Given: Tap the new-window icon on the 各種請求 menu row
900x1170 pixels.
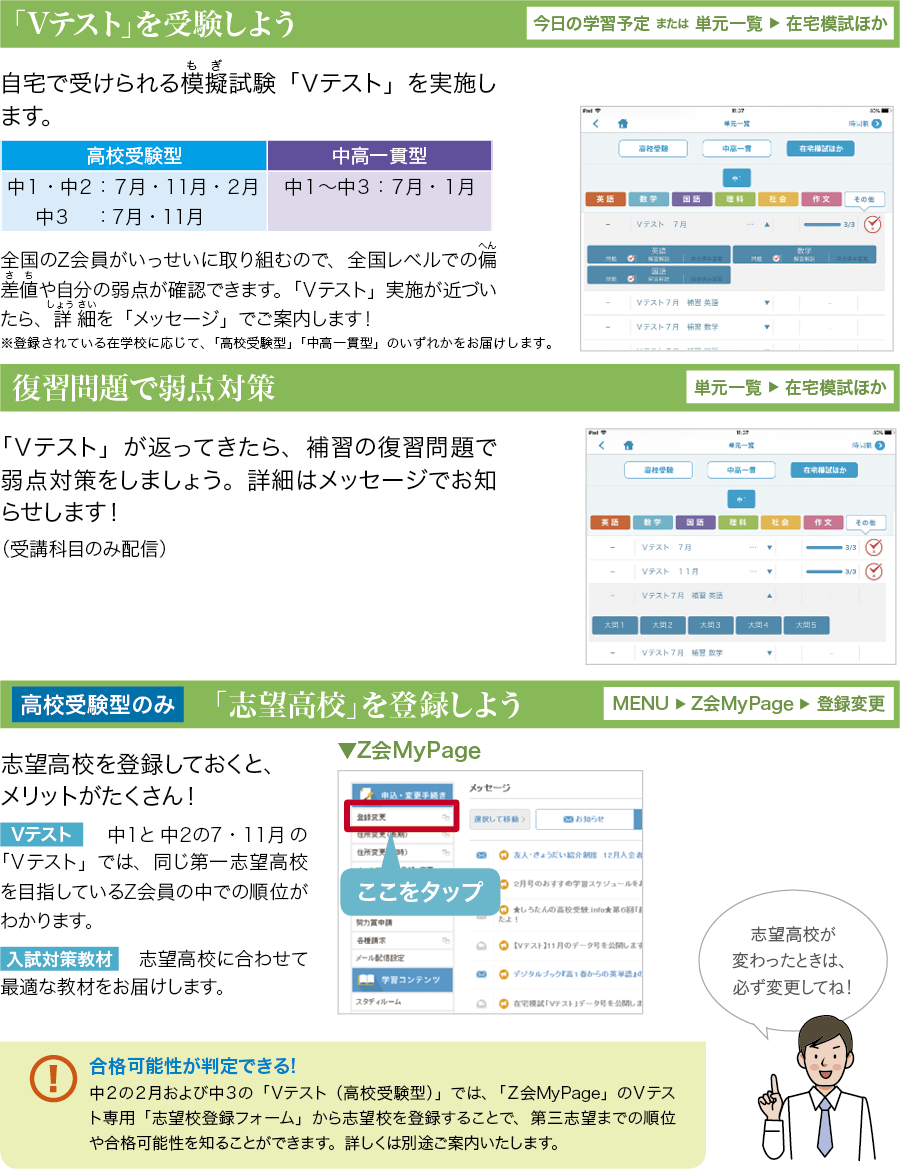Looking at the screenshot, I should pyautogui.click(x=446, y=940).
